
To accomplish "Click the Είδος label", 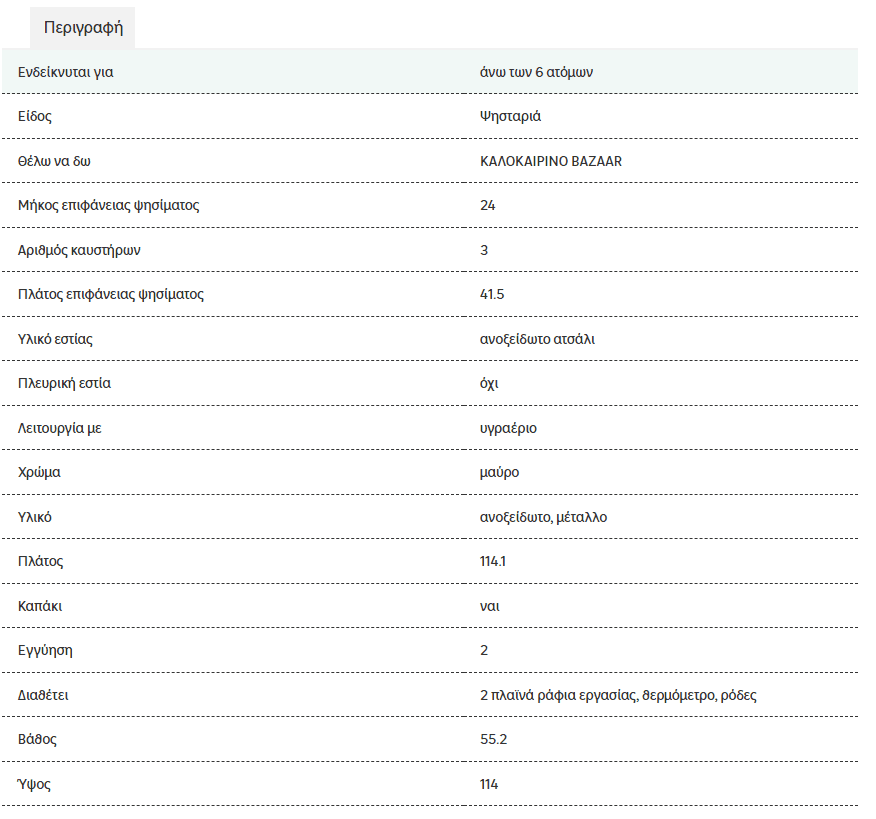I will coord(35,116).
